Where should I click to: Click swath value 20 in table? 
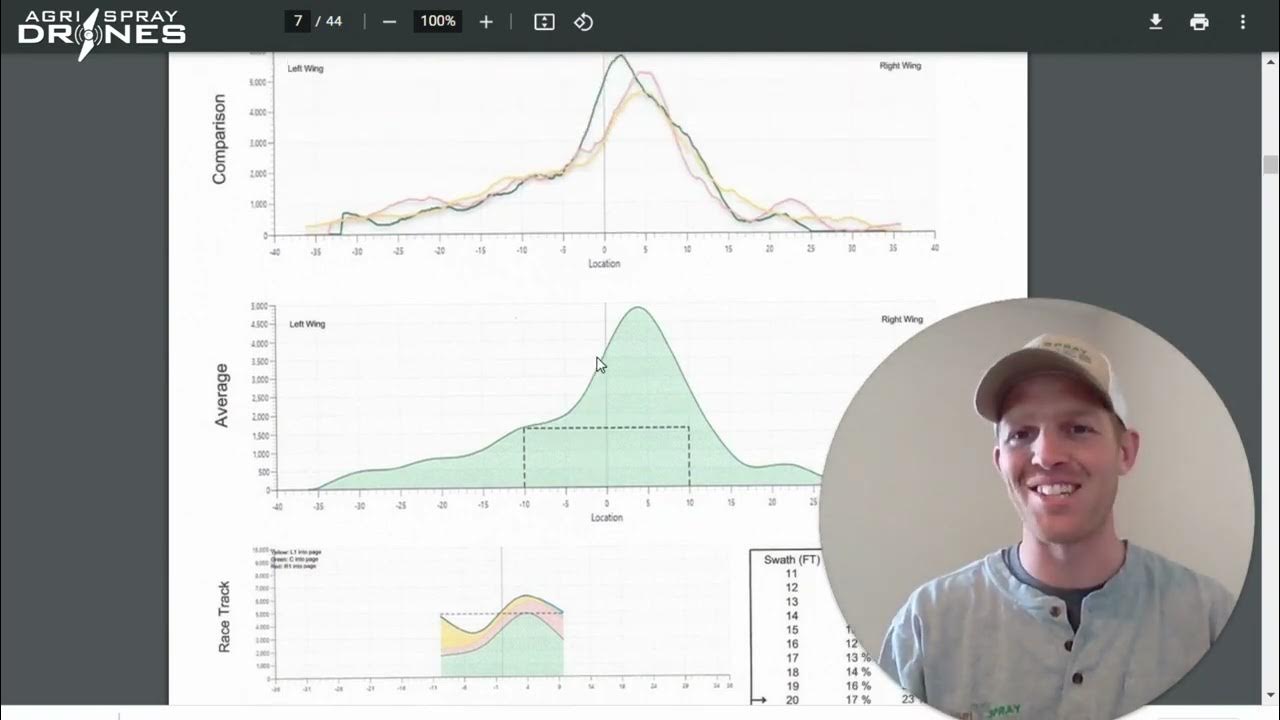click(791, 700)
